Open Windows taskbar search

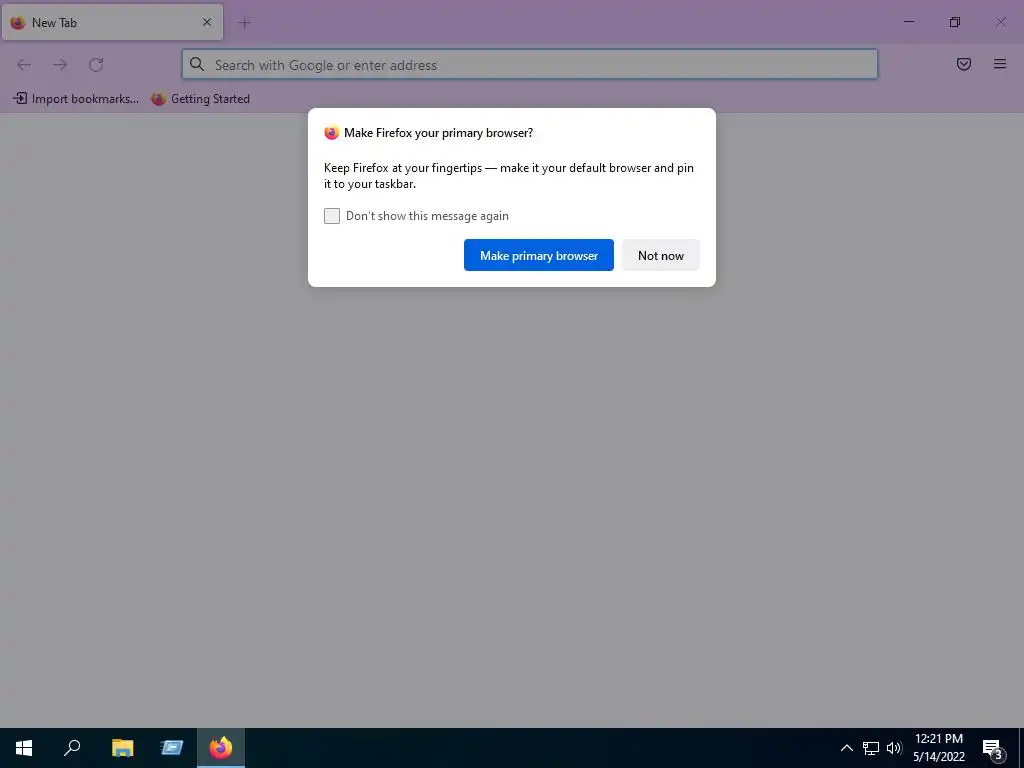tap(72, 748)
